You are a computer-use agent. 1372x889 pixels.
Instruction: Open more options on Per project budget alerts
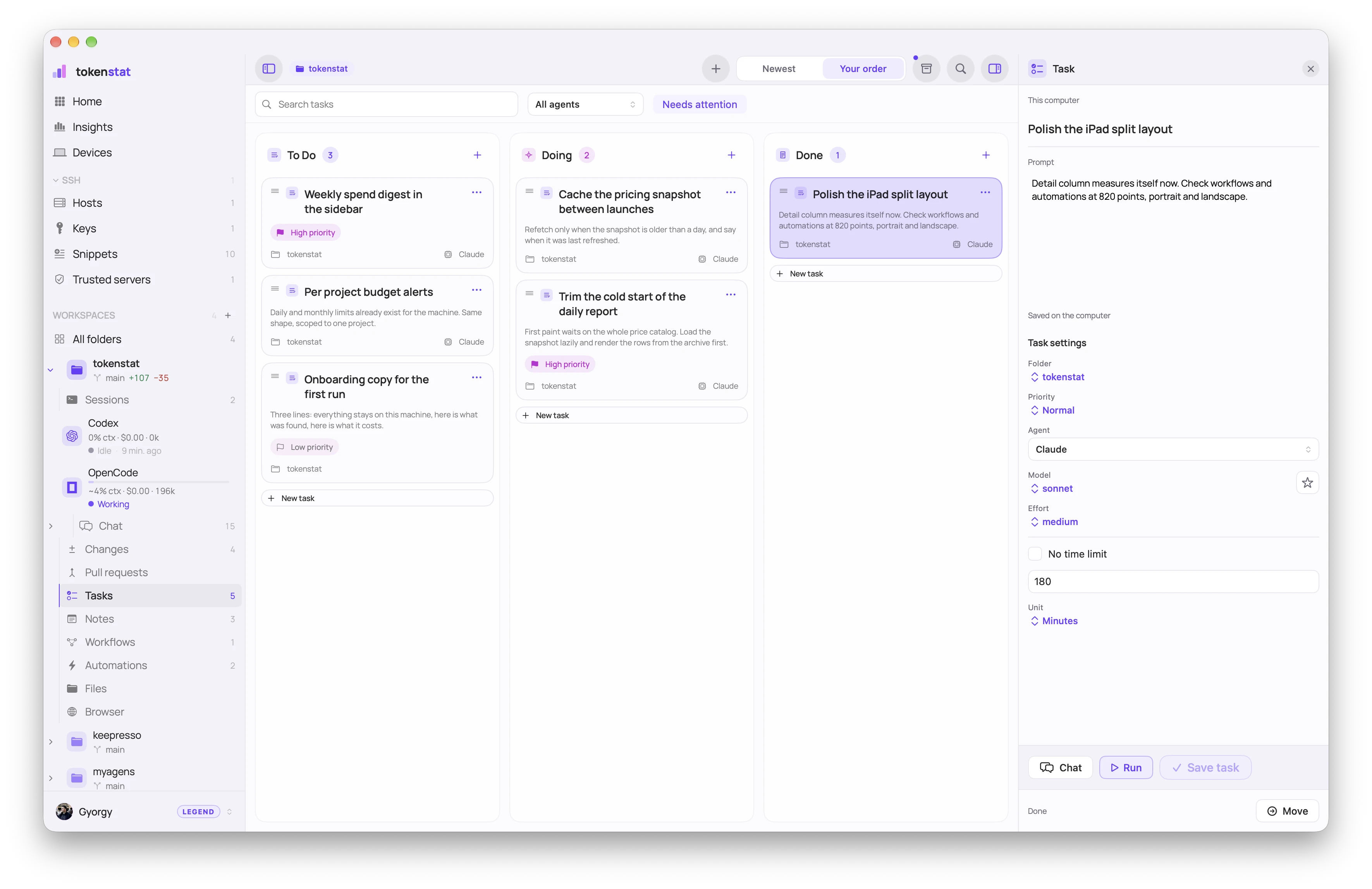click(476, 290)
